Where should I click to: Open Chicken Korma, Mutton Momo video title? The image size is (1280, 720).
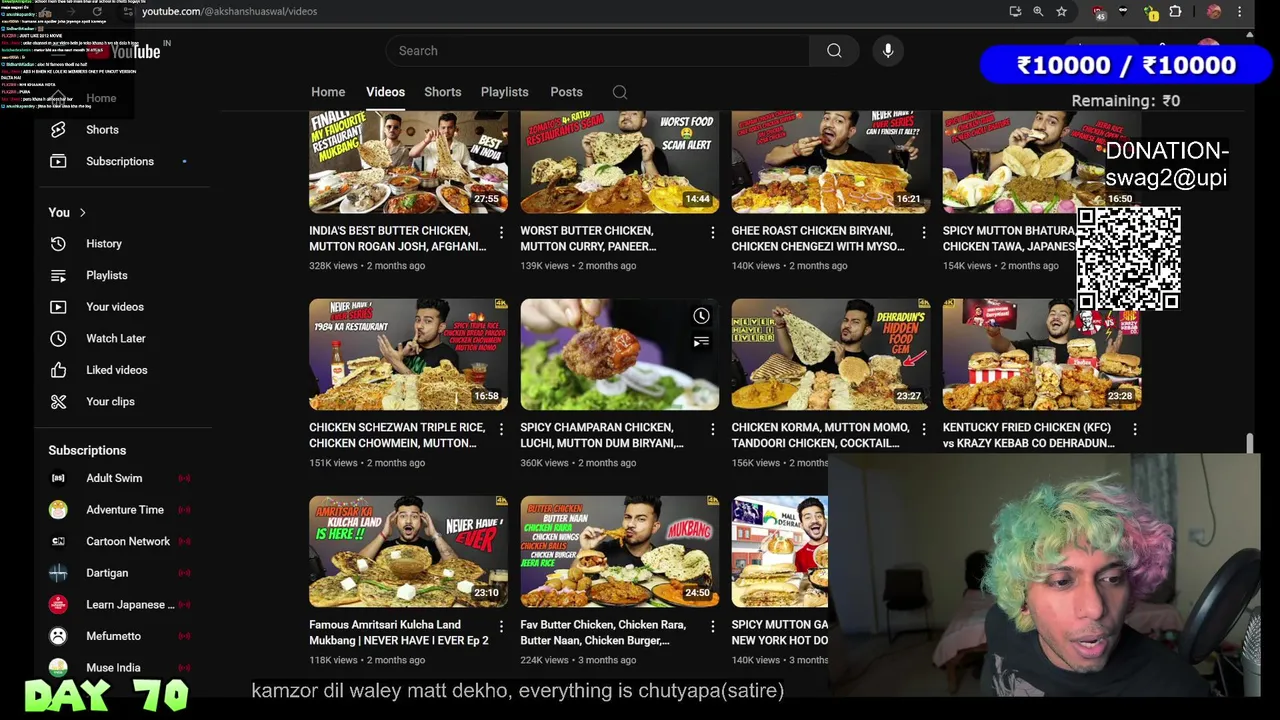pyautogui.click(x=820, y=435)
